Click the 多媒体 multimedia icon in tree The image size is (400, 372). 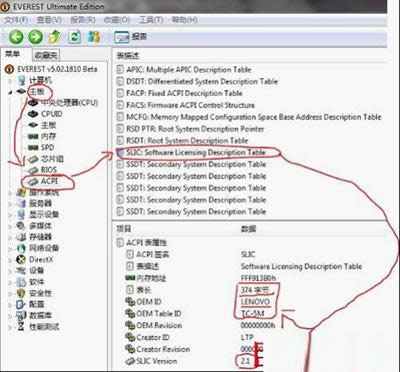[21, 226]
